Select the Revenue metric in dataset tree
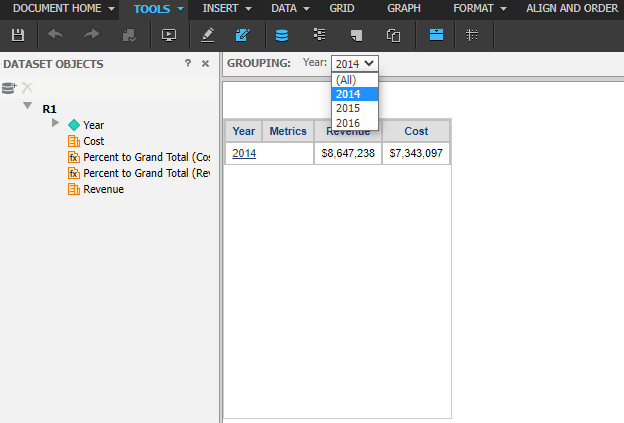Screen dimensions: 624x423 pyautogui.click(x=103, y=189)
